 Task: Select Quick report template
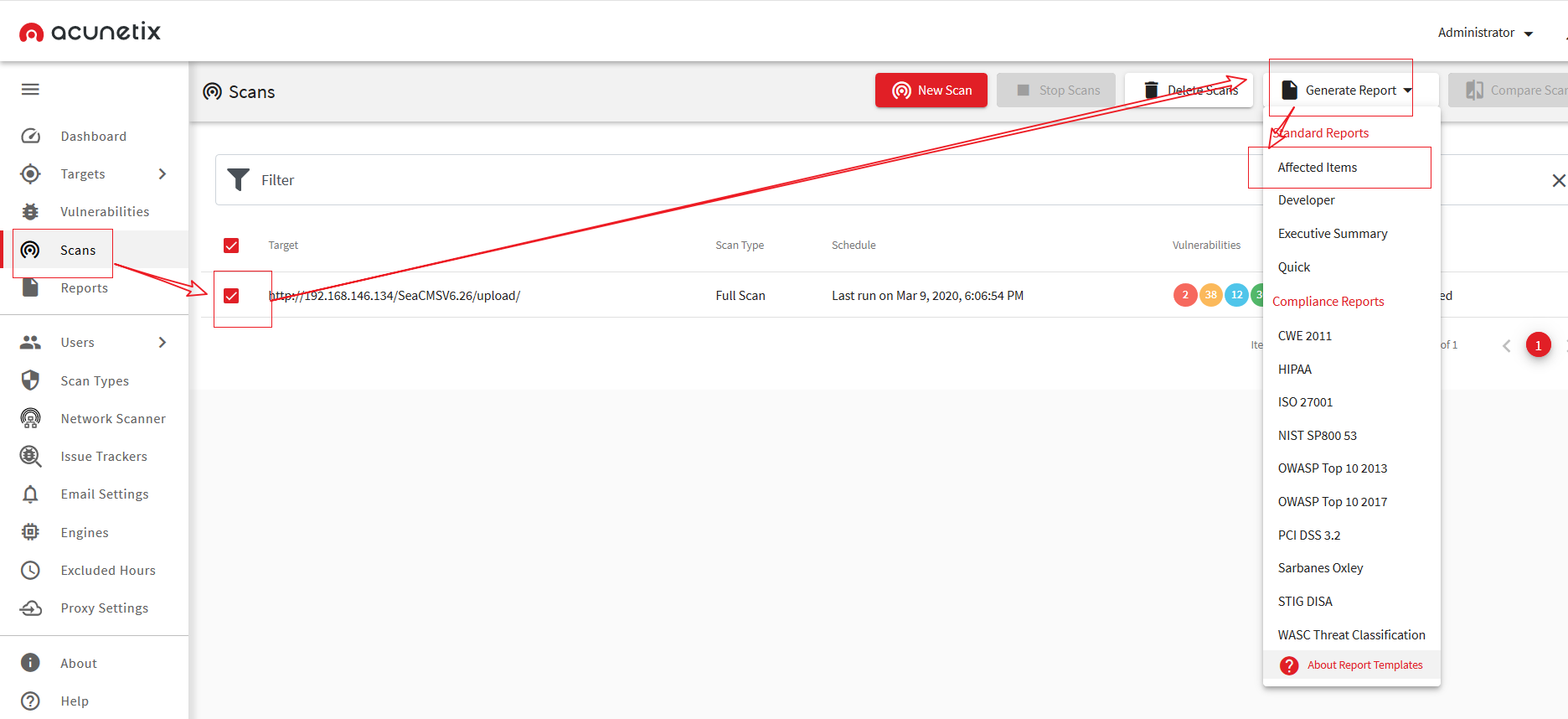(1294, 267)
